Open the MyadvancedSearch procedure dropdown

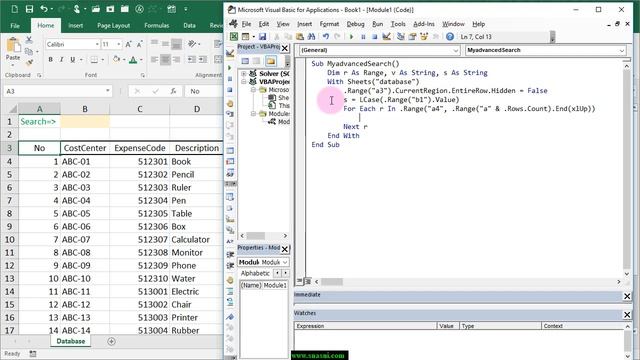coord(622,50)
